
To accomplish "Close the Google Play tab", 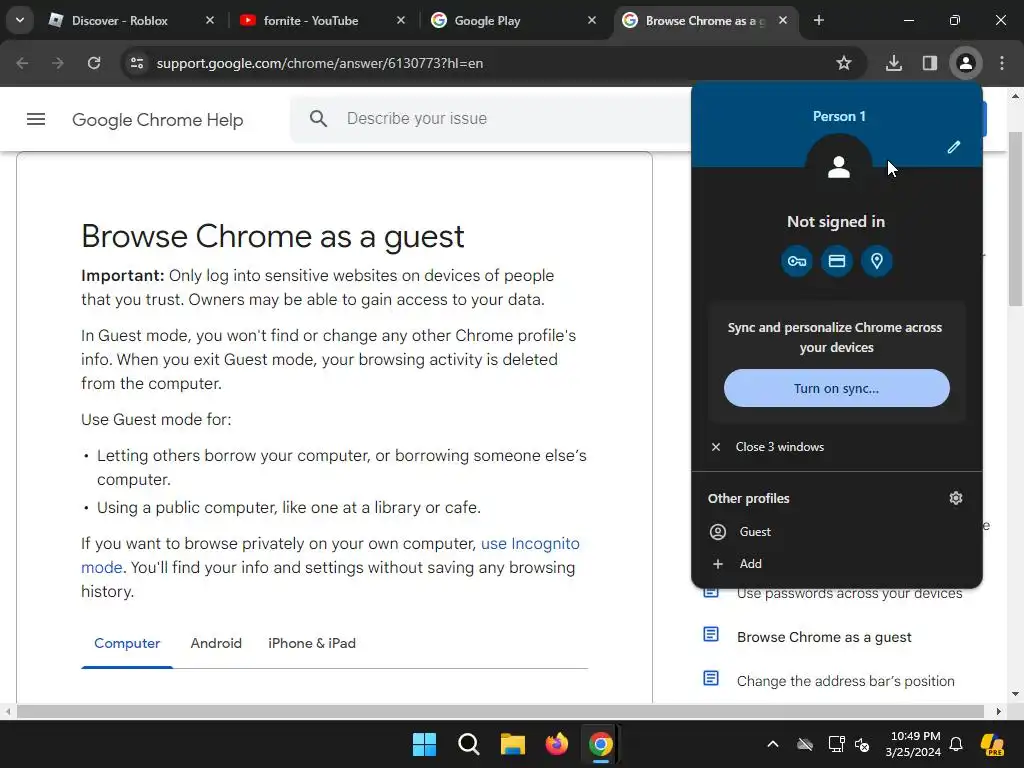I will (x=592, y=20).
